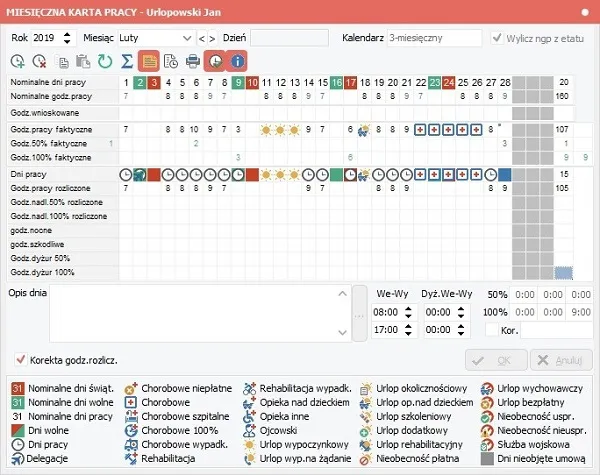Open the Miesiąc dropdown showing Luty

point(151,37)
